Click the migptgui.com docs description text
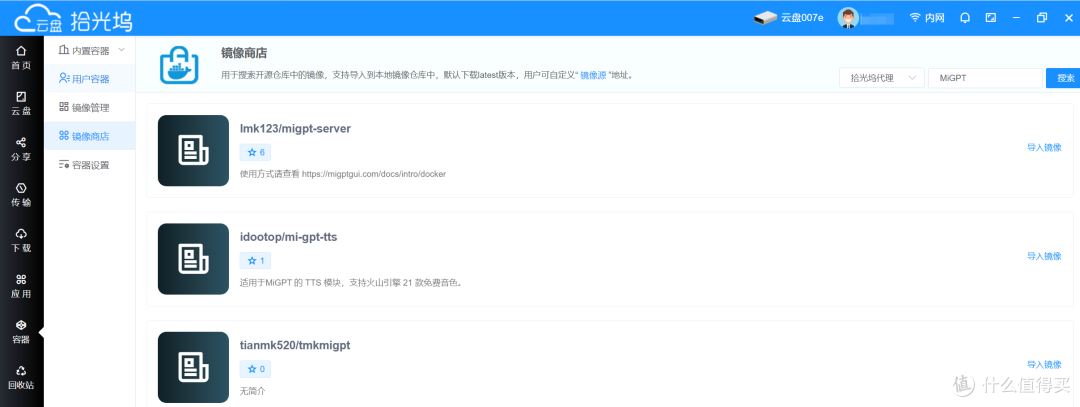Viewport: 1080px width, 407px height. [x=342, y=174]
